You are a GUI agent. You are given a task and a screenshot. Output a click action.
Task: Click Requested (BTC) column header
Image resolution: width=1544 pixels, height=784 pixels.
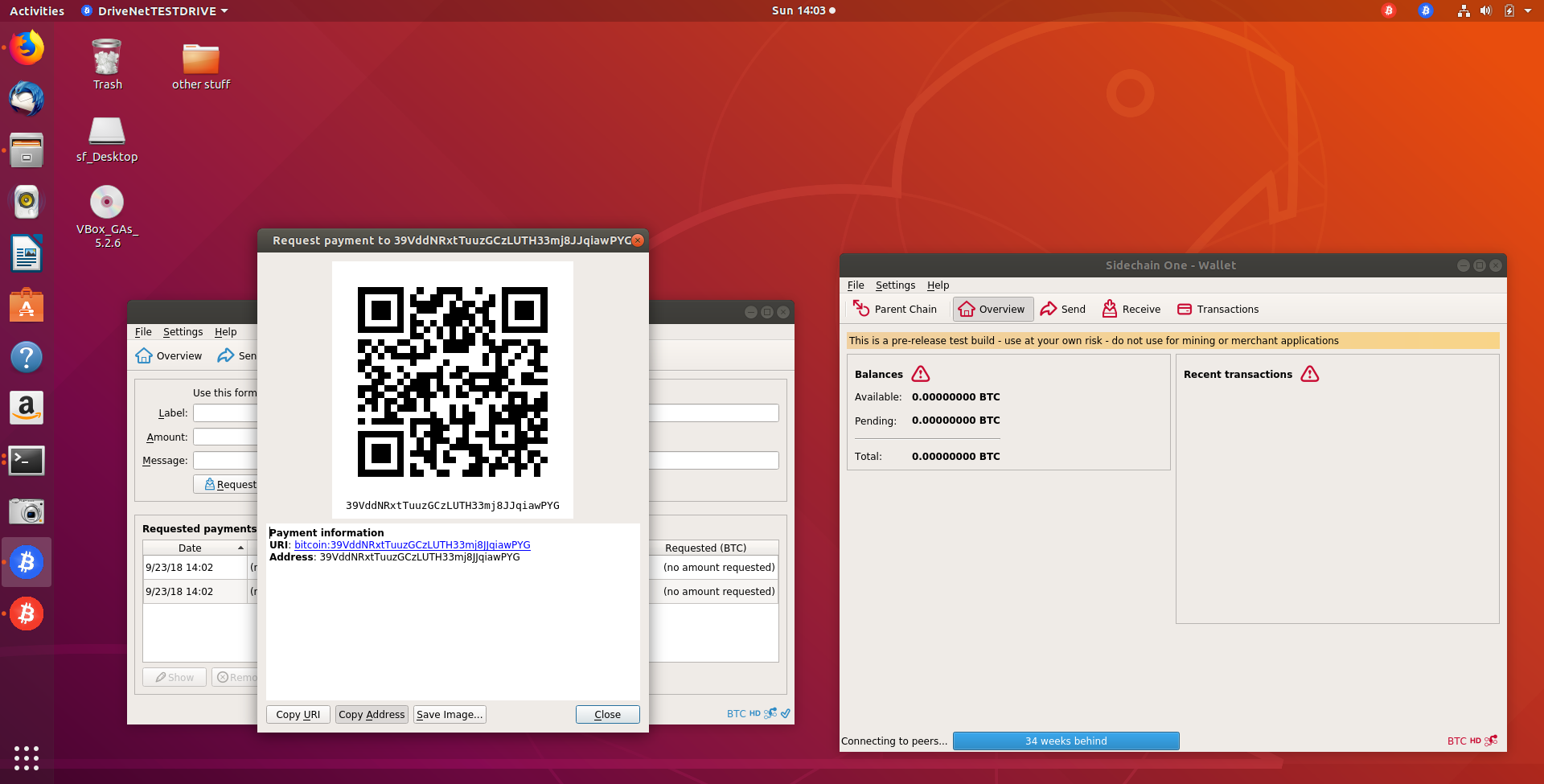tap(705, 548)
